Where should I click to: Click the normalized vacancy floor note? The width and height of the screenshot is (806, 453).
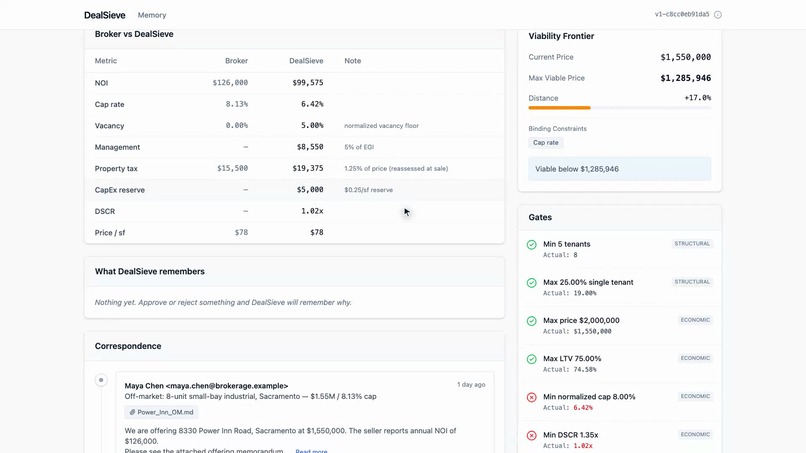[x=381, y=125]
